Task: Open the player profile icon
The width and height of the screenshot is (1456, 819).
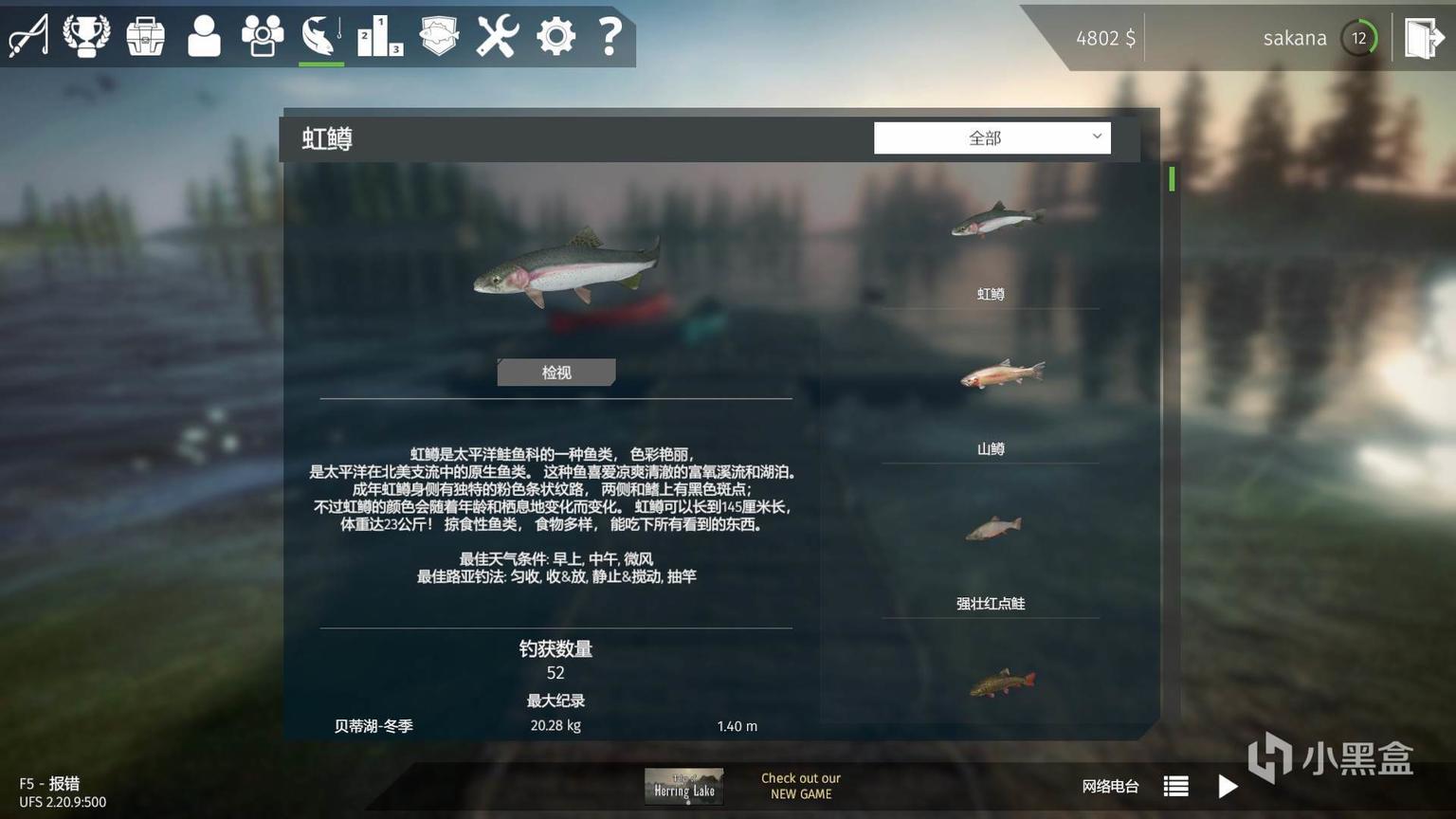Action: point(204,37)
